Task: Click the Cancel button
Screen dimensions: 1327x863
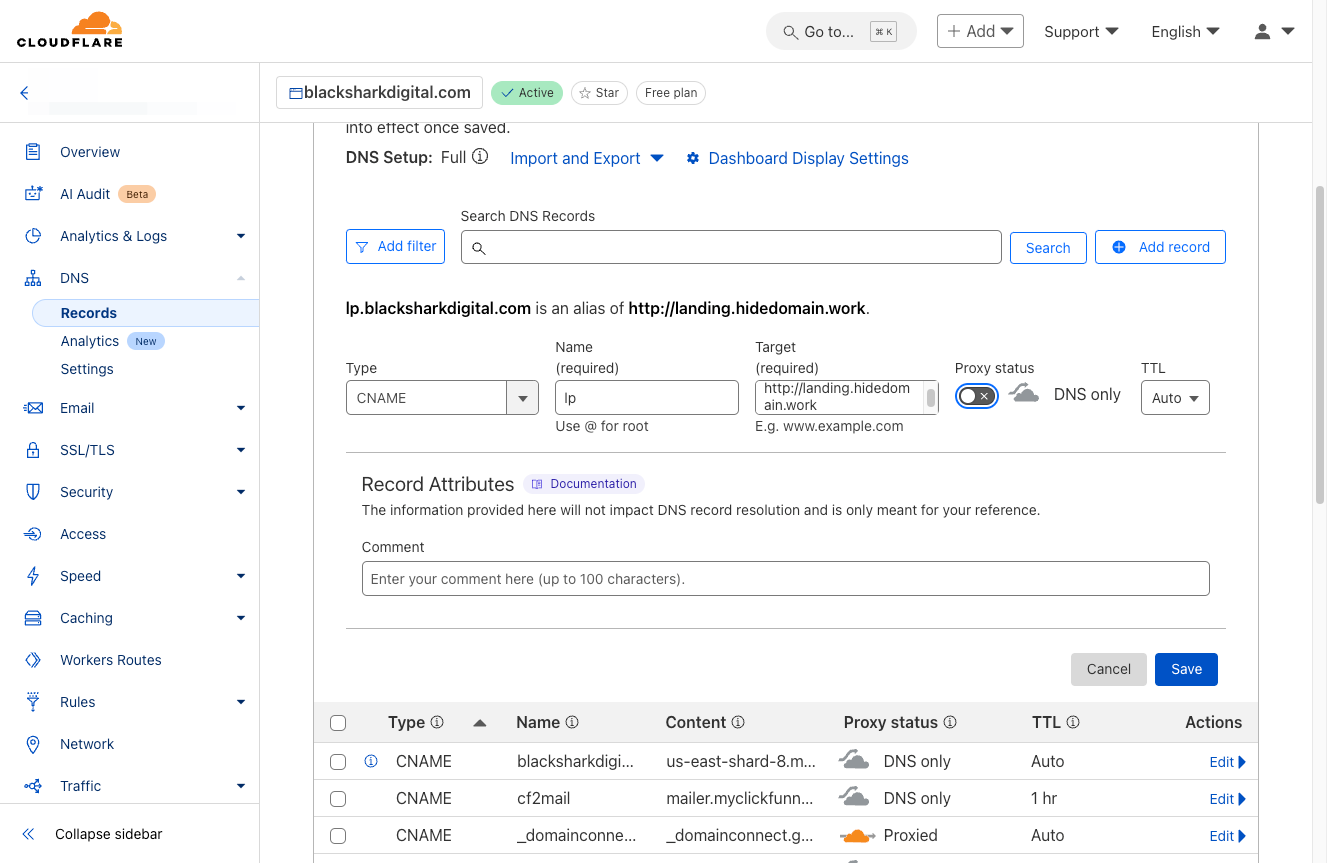Action: click(x=1108, y=669)
